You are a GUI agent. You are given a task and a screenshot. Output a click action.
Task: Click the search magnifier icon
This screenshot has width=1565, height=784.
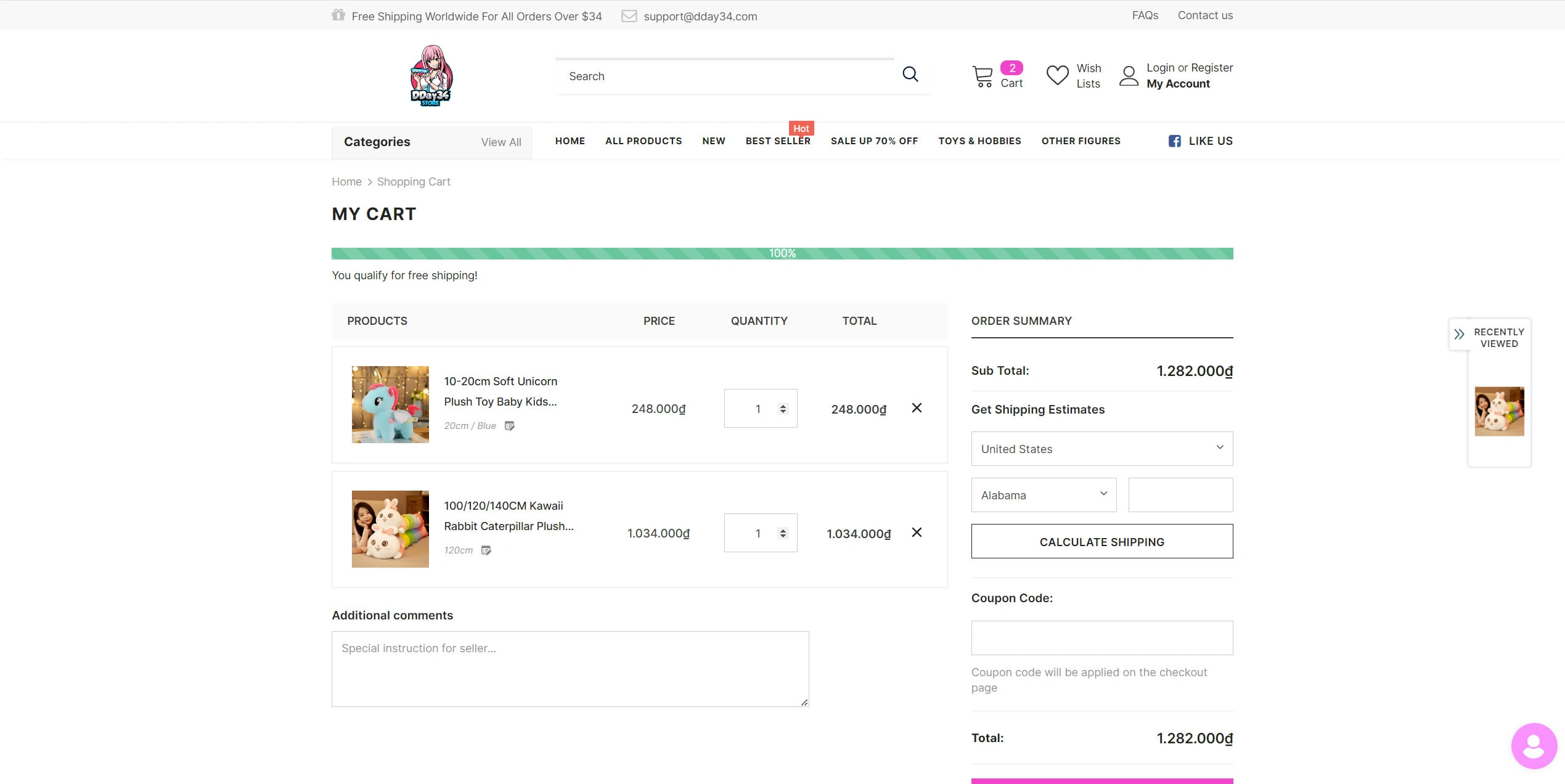(x=910, y=75)
